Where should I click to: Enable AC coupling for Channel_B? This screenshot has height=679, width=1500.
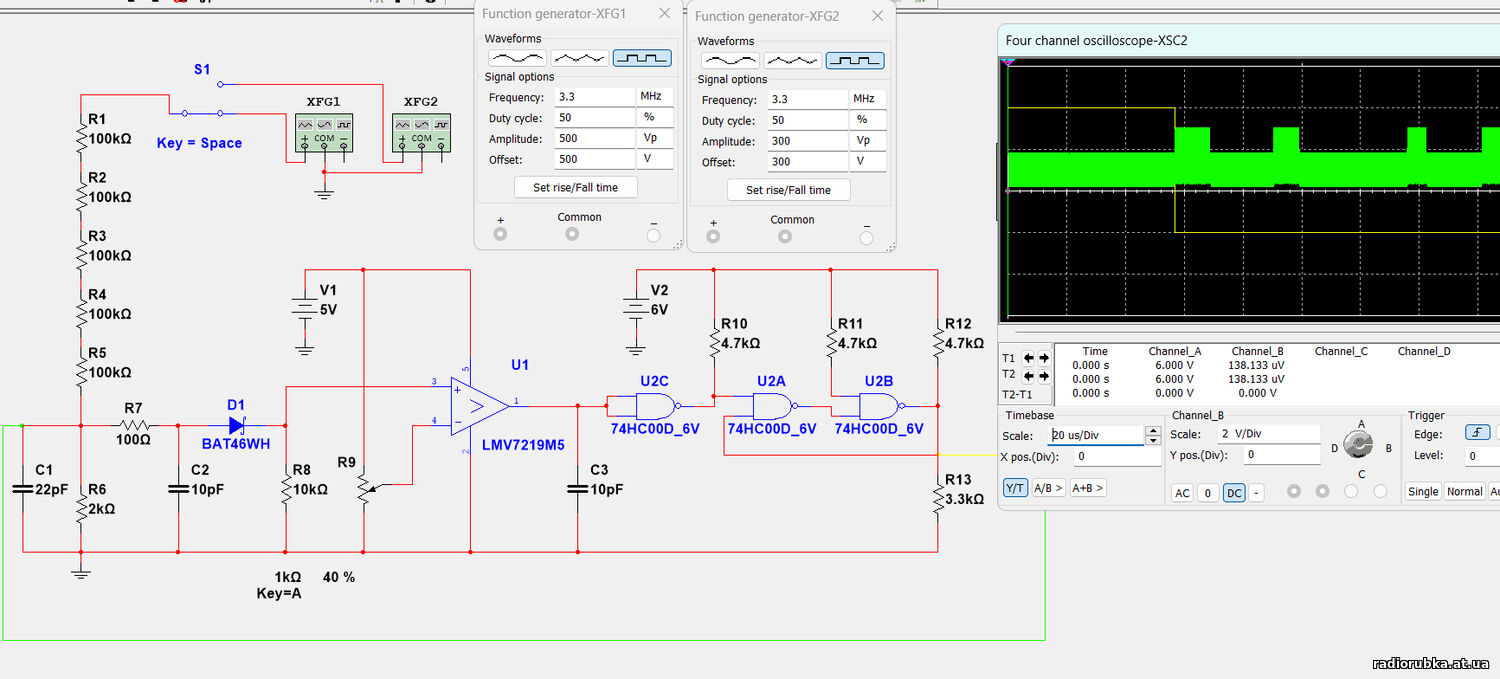click(1182, 493)
